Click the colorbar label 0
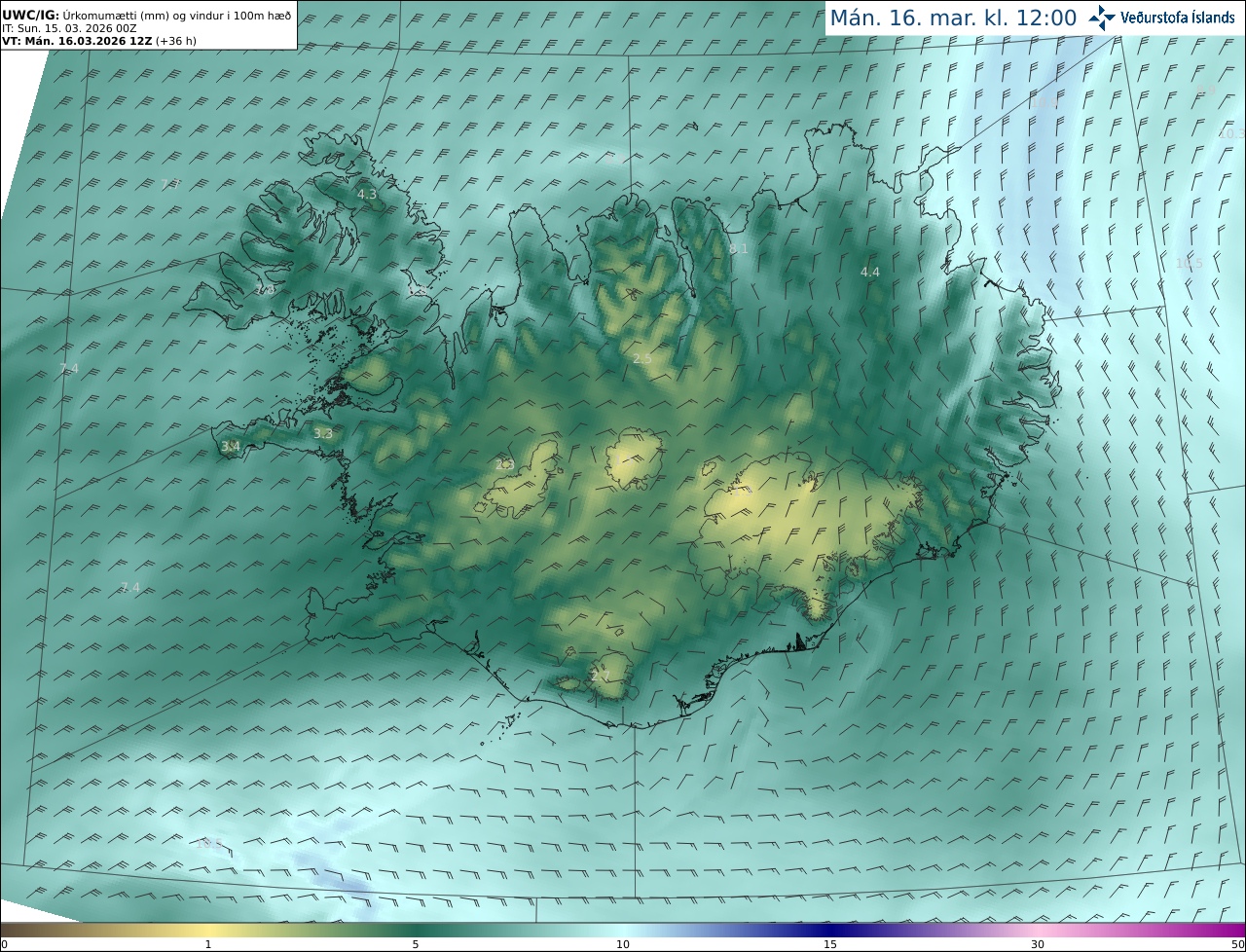Image resolution: width=1246 pixels, height=952 pixels. point(4,944)
